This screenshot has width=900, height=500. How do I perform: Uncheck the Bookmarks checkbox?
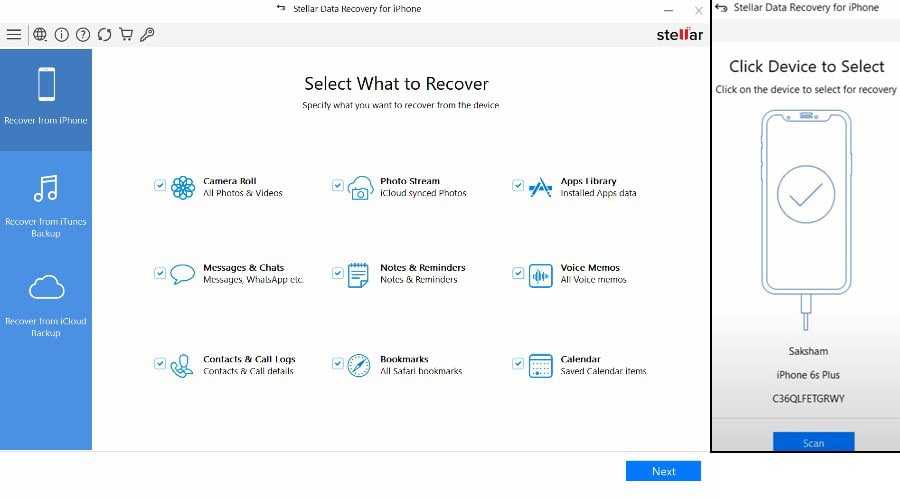coord(338,363)
